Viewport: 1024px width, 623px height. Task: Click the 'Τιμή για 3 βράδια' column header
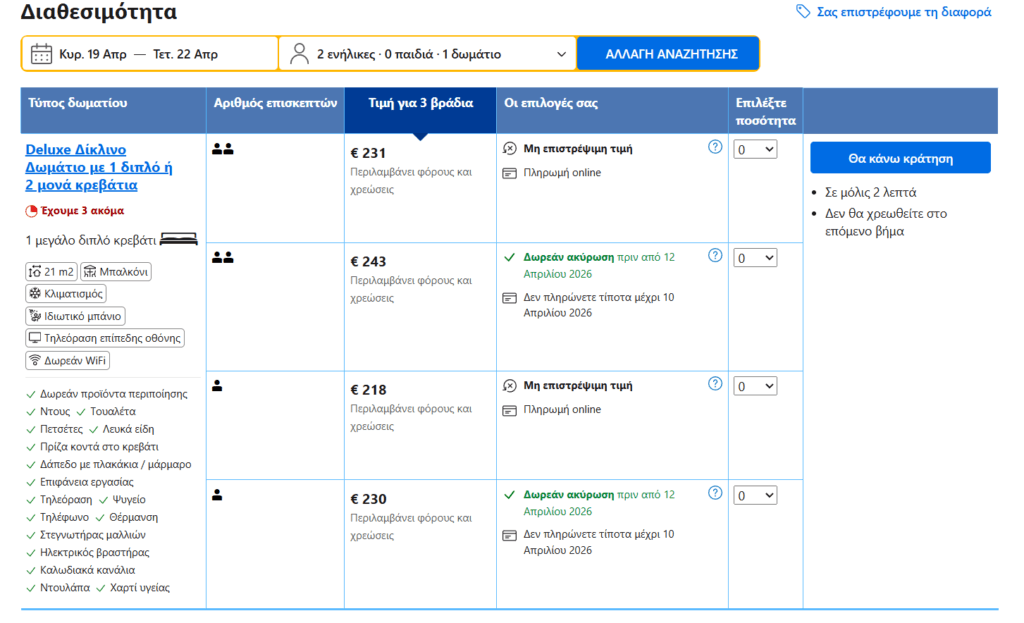click(x=420, y=103)
